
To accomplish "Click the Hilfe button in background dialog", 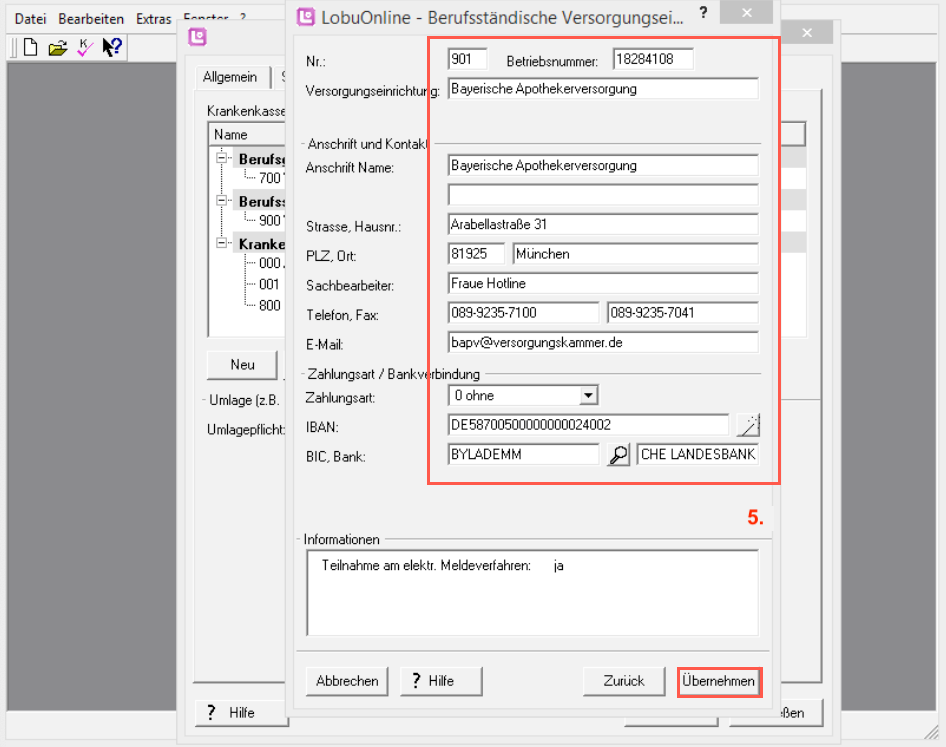I will point(241,713).
